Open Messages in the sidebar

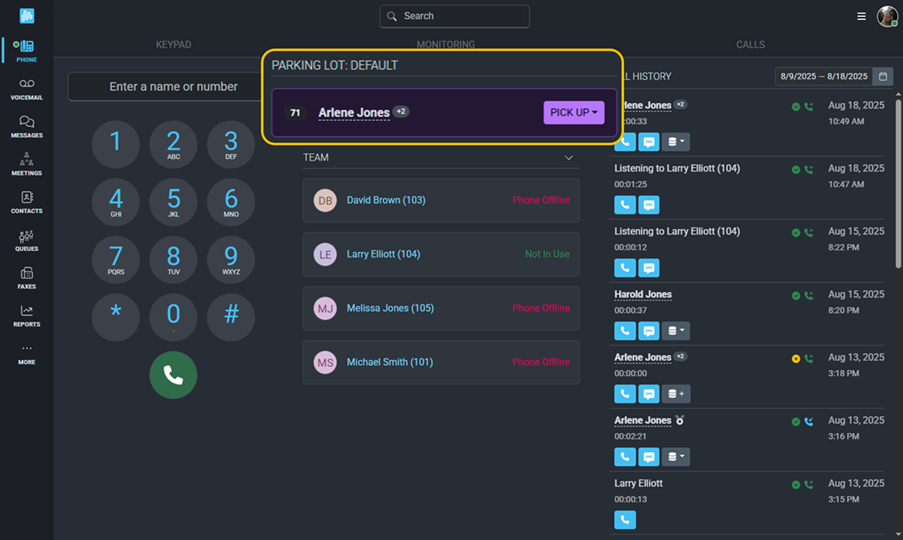[26, 127]
